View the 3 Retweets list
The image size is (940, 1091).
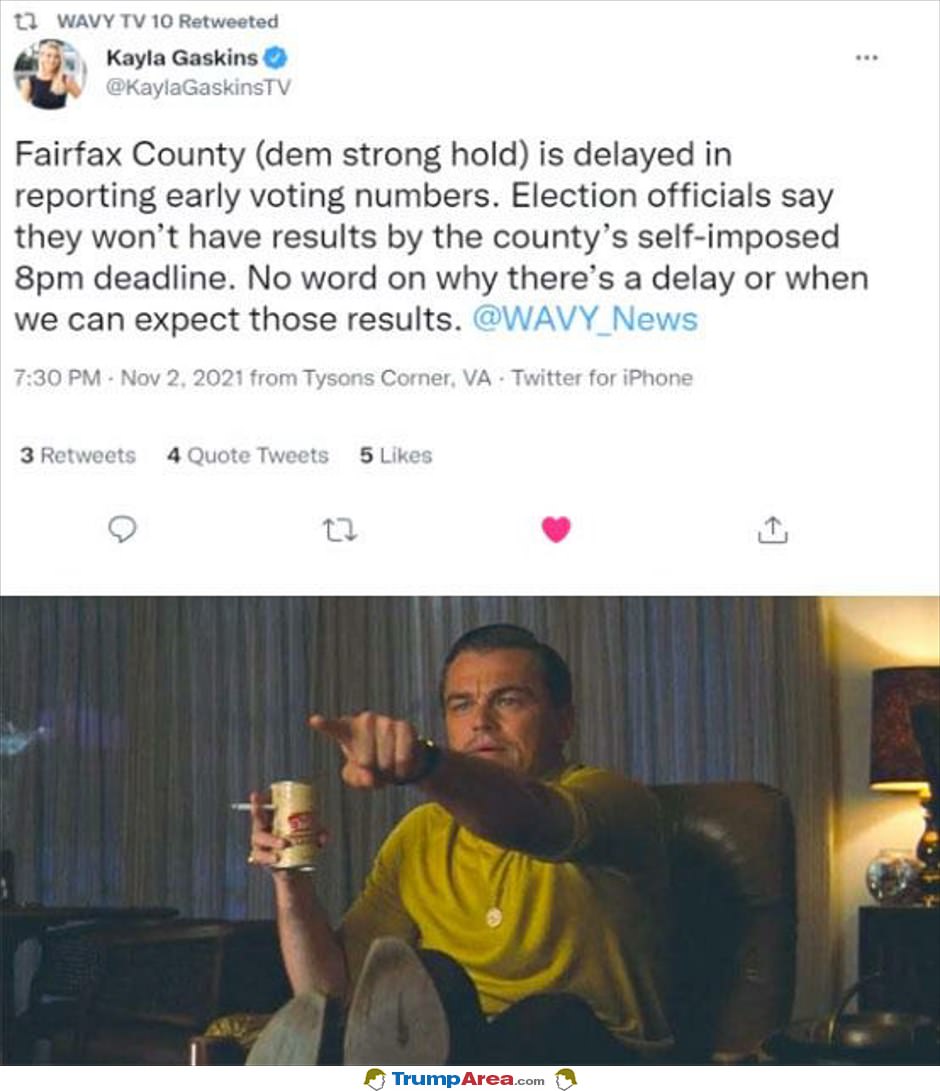coord(78,455)
